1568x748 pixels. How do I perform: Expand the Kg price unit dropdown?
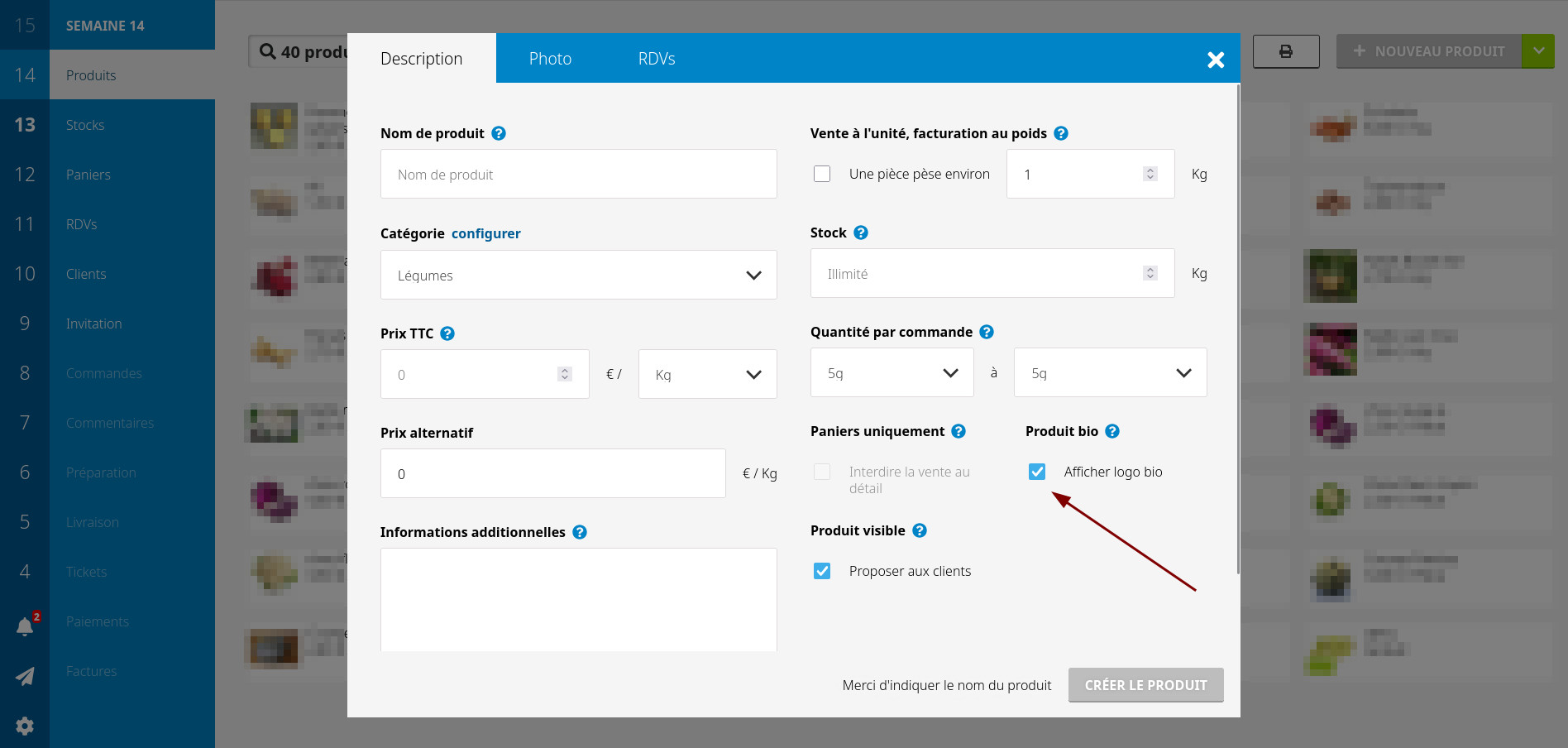coord(707,374)
